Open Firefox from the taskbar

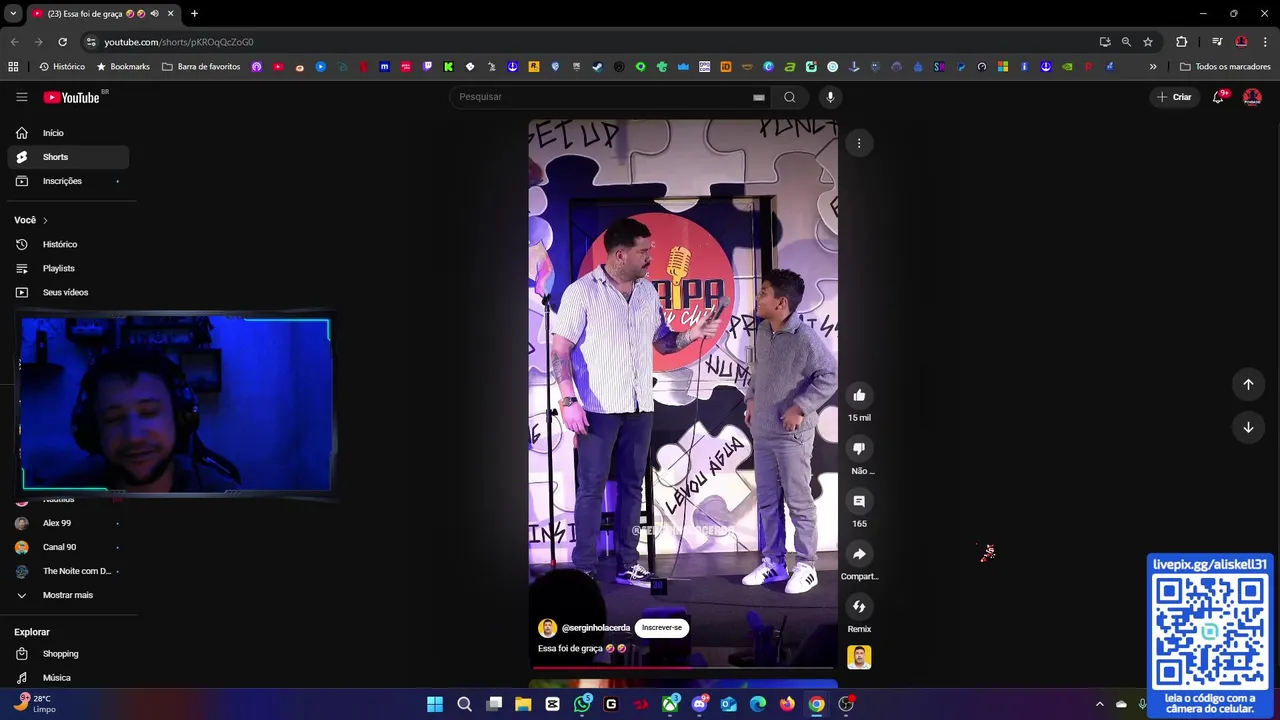pyautogui.click(x=787, y=704)
